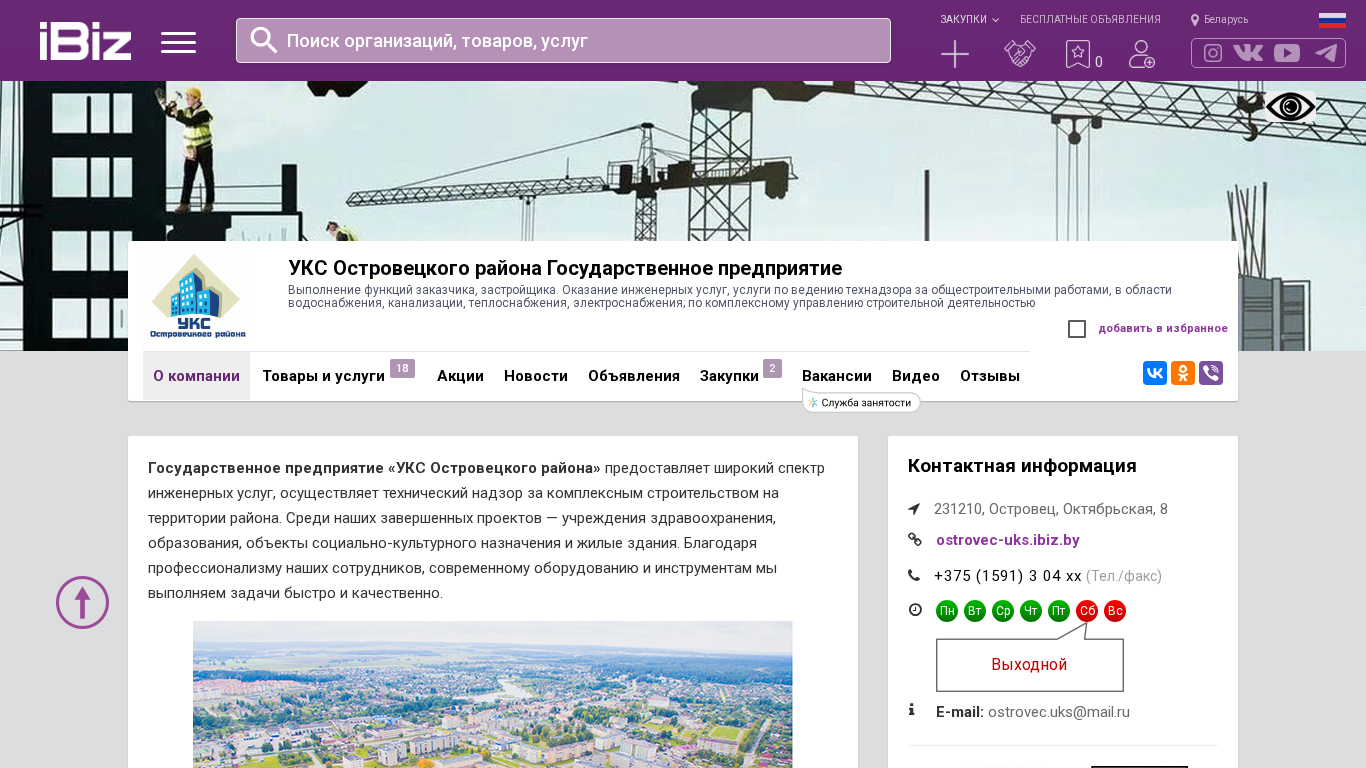Switch to 'Товары и услуги' tab

(324, 376)
